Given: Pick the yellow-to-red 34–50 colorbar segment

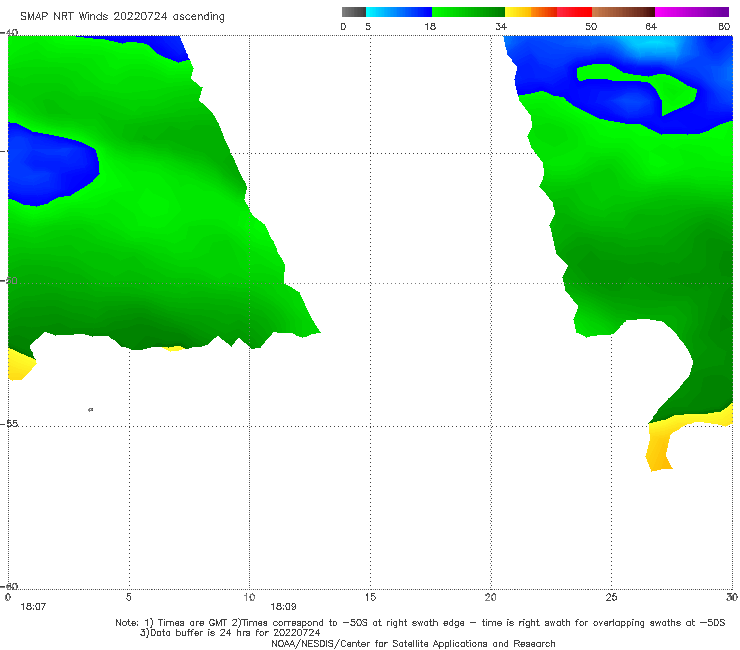Looking at the screenshot, I should [548, 12].
